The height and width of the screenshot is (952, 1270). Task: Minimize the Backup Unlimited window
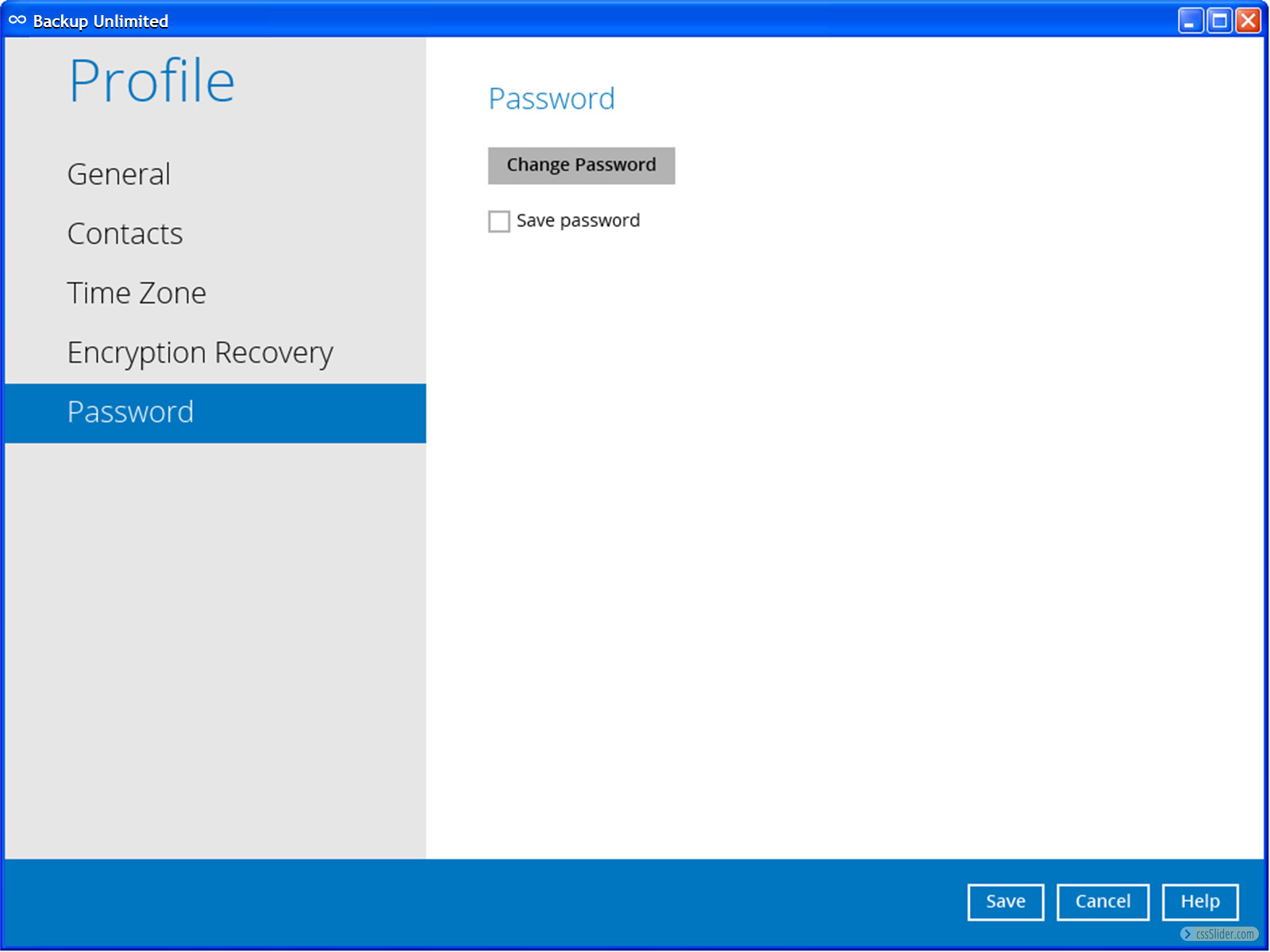pyautogui.click(x=1190, y=21)
